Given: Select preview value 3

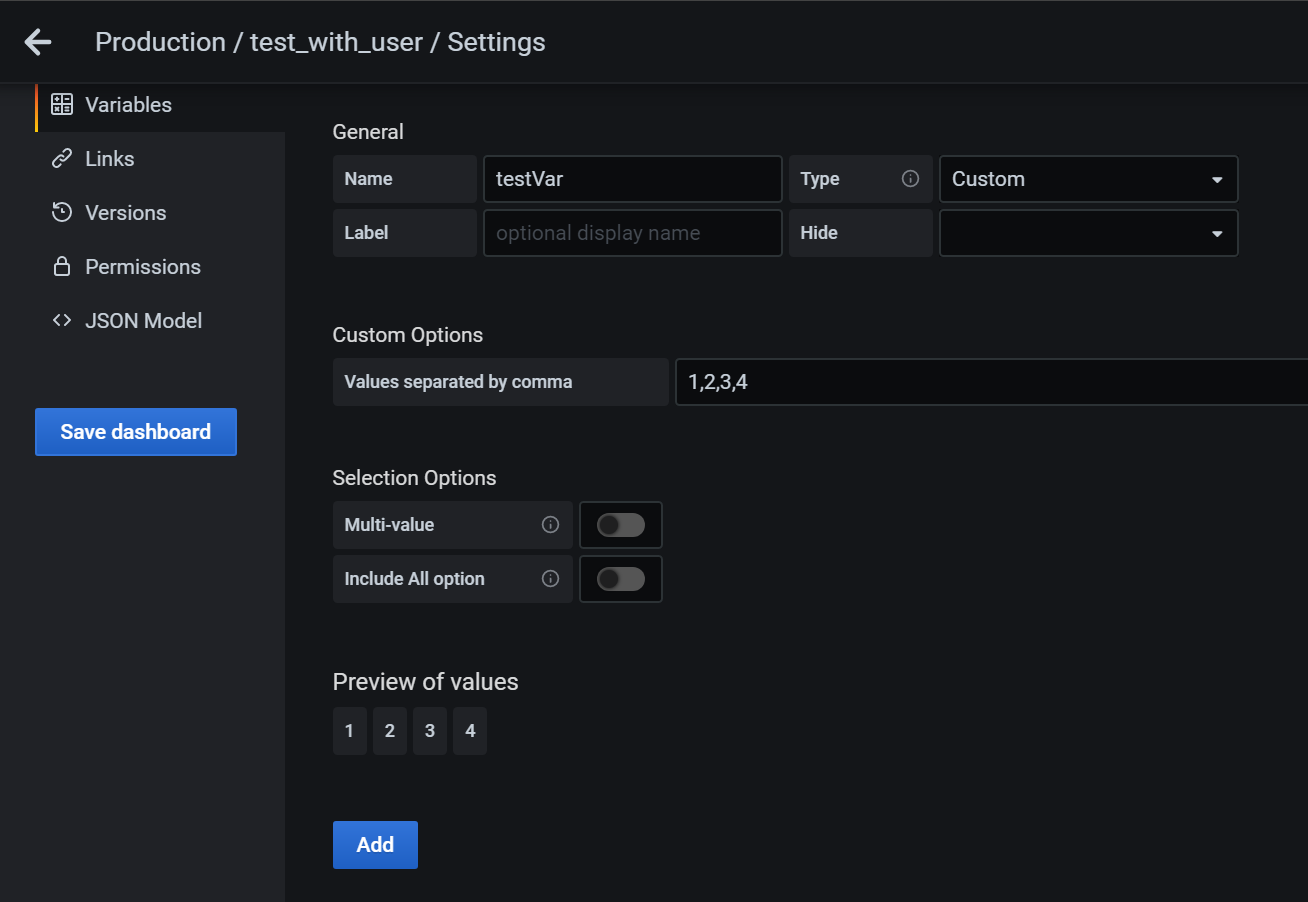Looking at the screenshot, I should tap(429, 730).
